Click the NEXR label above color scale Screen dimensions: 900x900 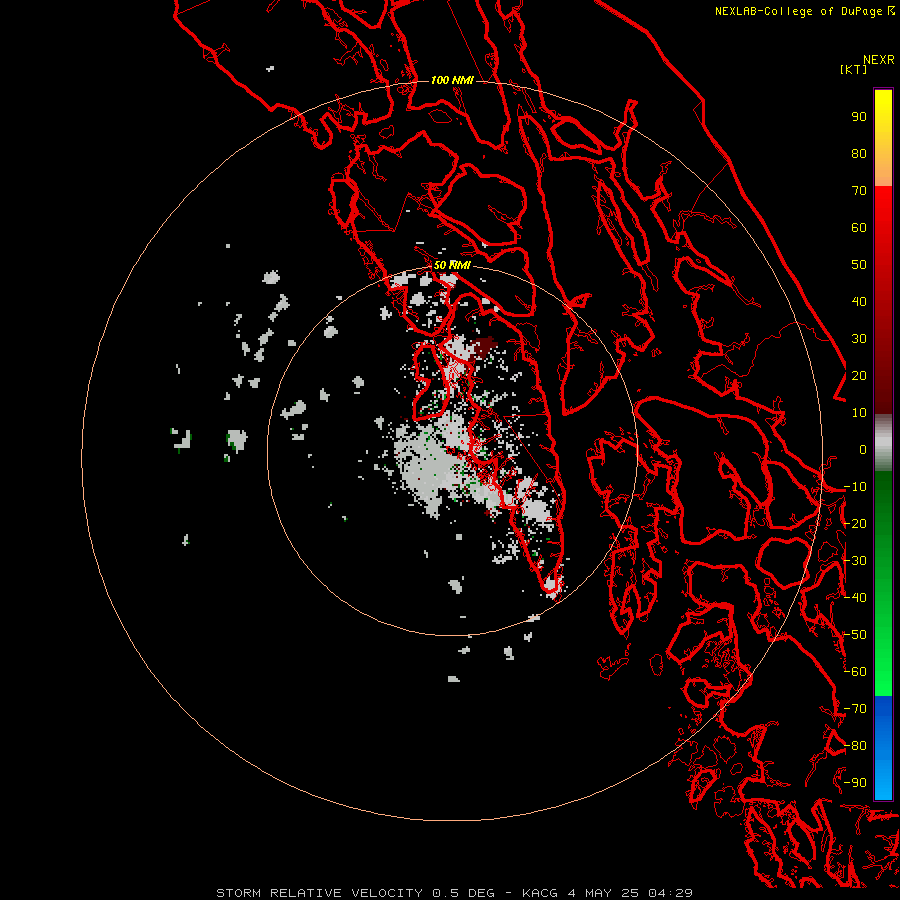point(878,60)
